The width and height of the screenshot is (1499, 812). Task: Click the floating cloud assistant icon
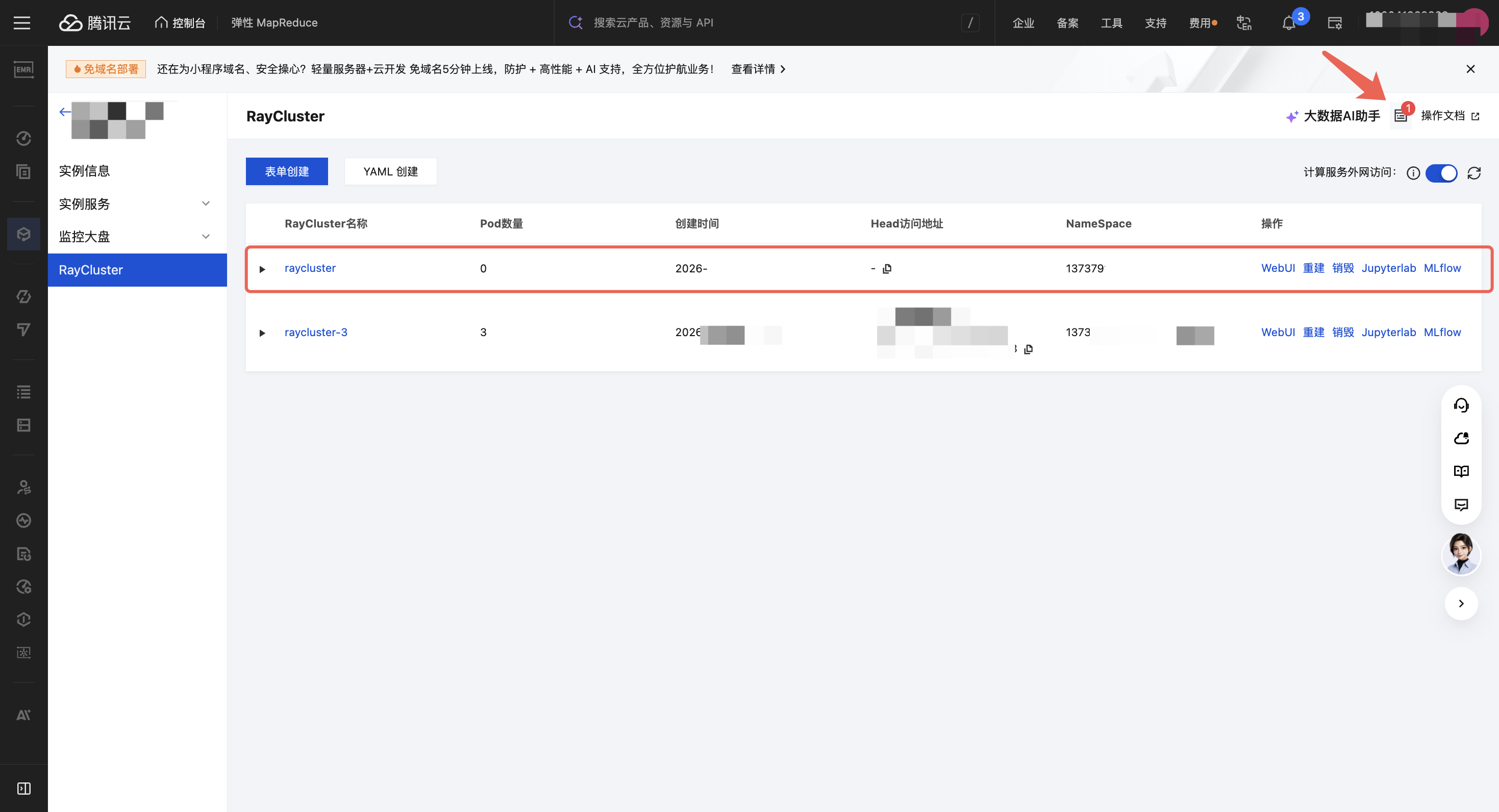[x=1461, y=438]
